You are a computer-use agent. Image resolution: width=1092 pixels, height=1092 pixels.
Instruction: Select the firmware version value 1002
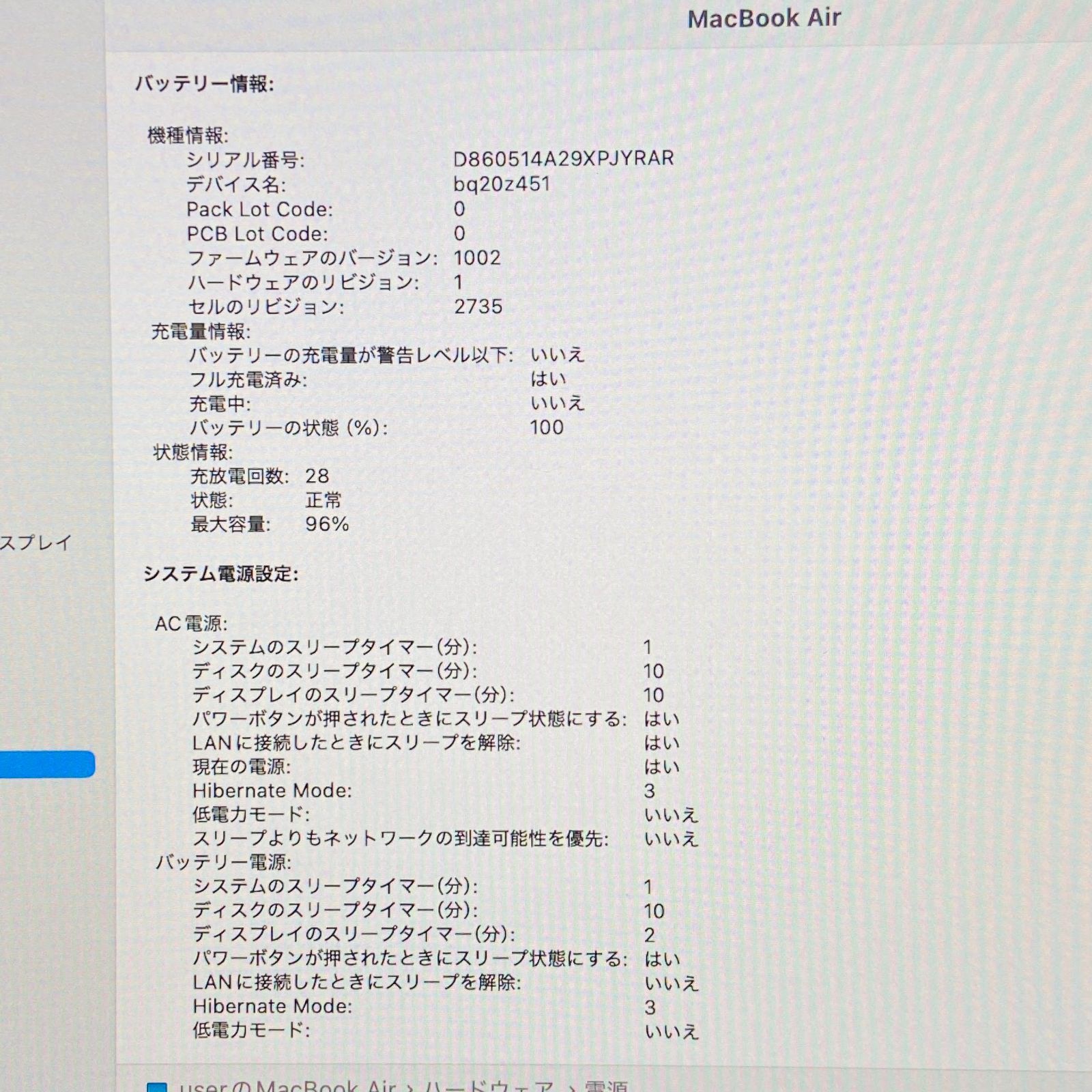478,258
